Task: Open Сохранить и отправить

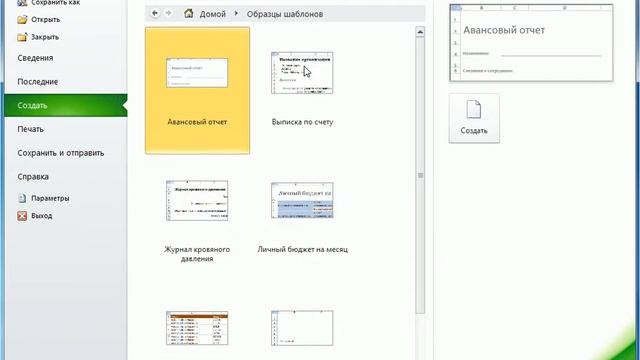Action: [61, 153]
